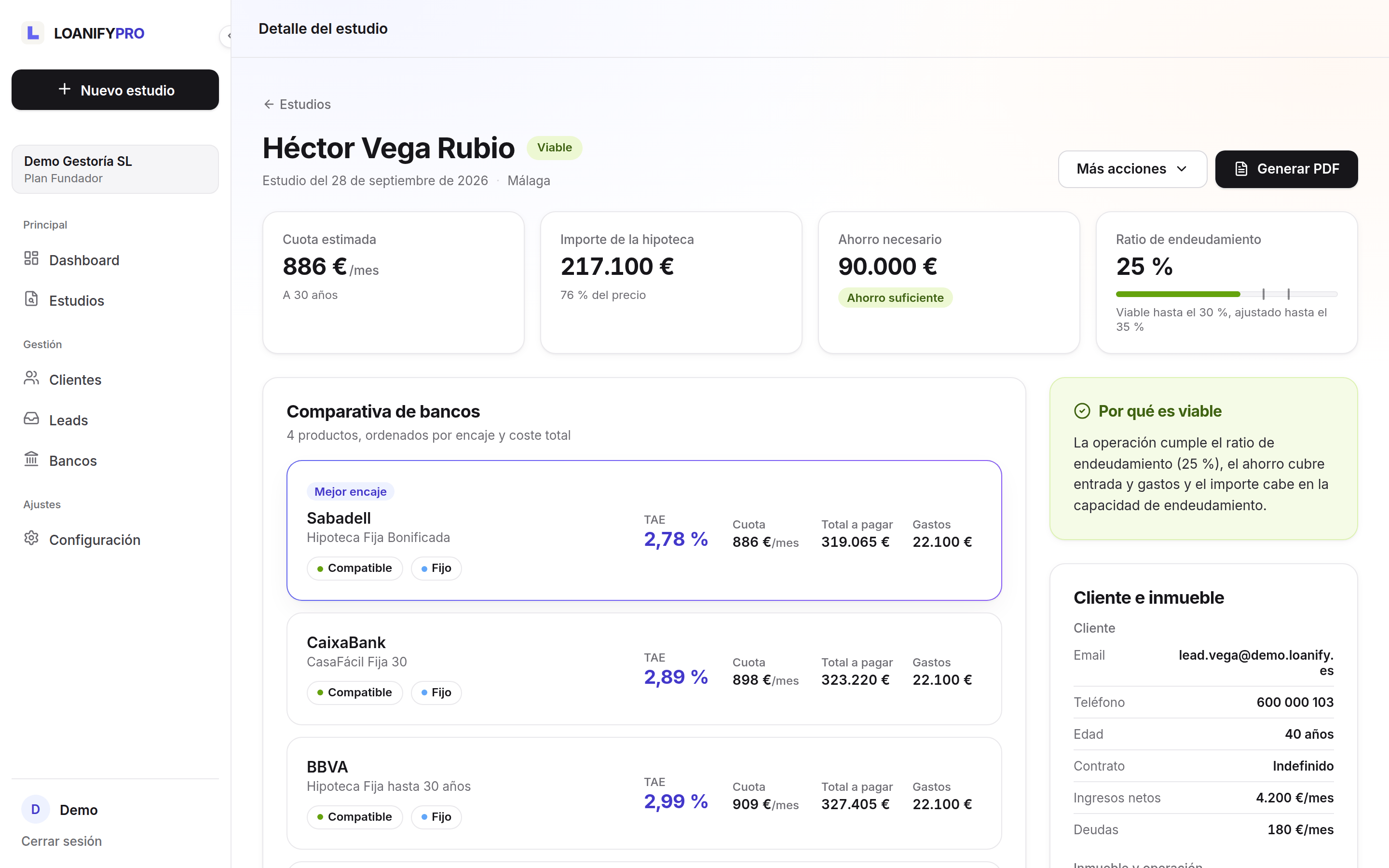
Task: Click the Leads inbox icon
Action: 31,419
